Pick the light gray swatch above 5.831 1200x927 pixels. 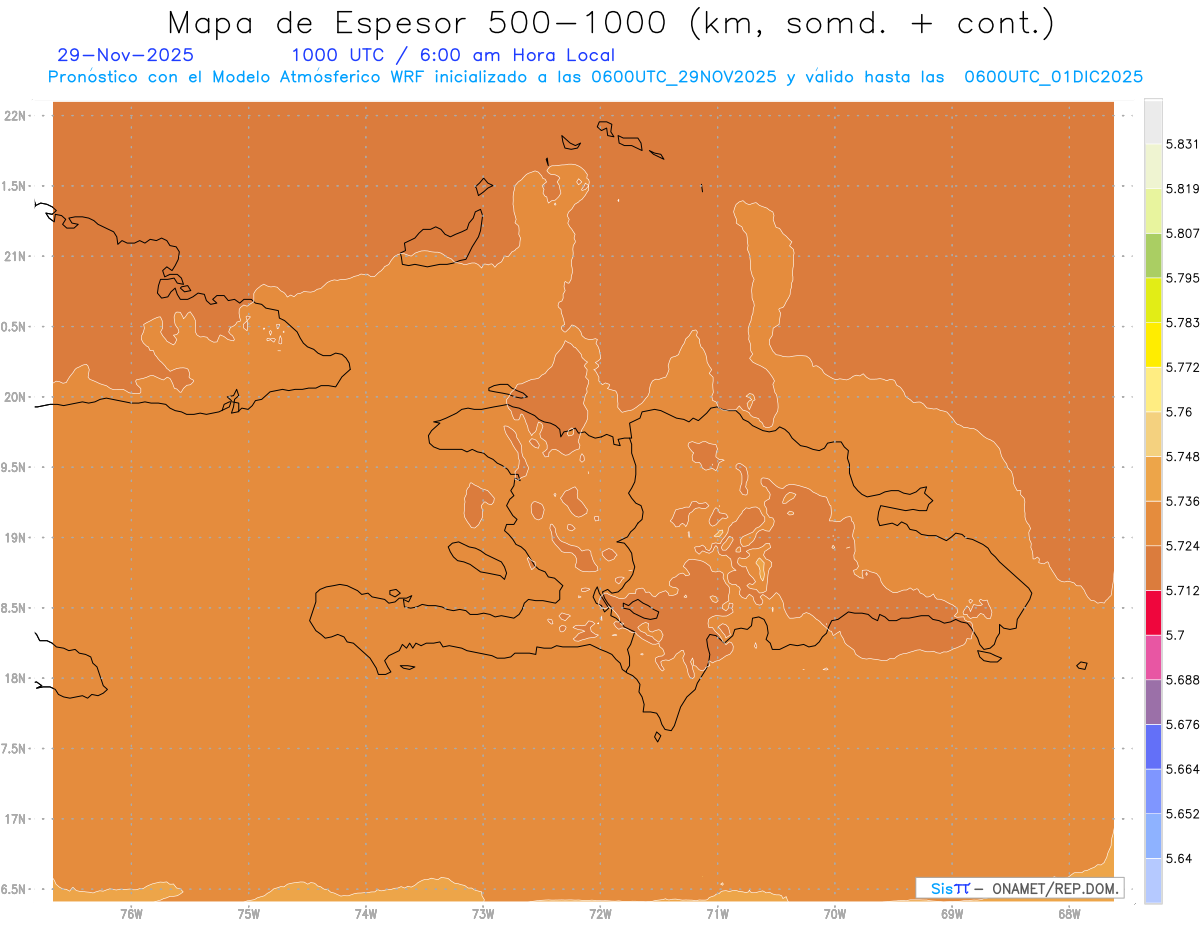coord(1153,121)
